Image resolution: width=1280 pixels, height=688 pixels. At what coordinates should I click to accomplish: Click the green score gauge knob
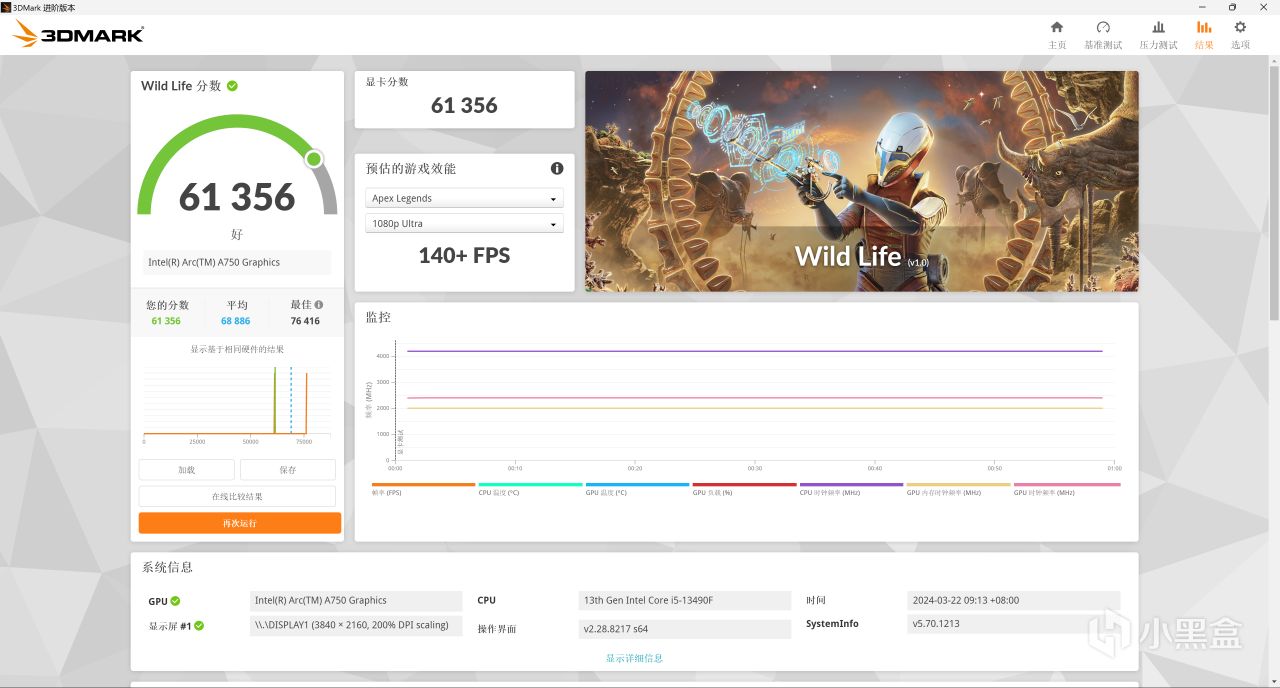[314, 159]
